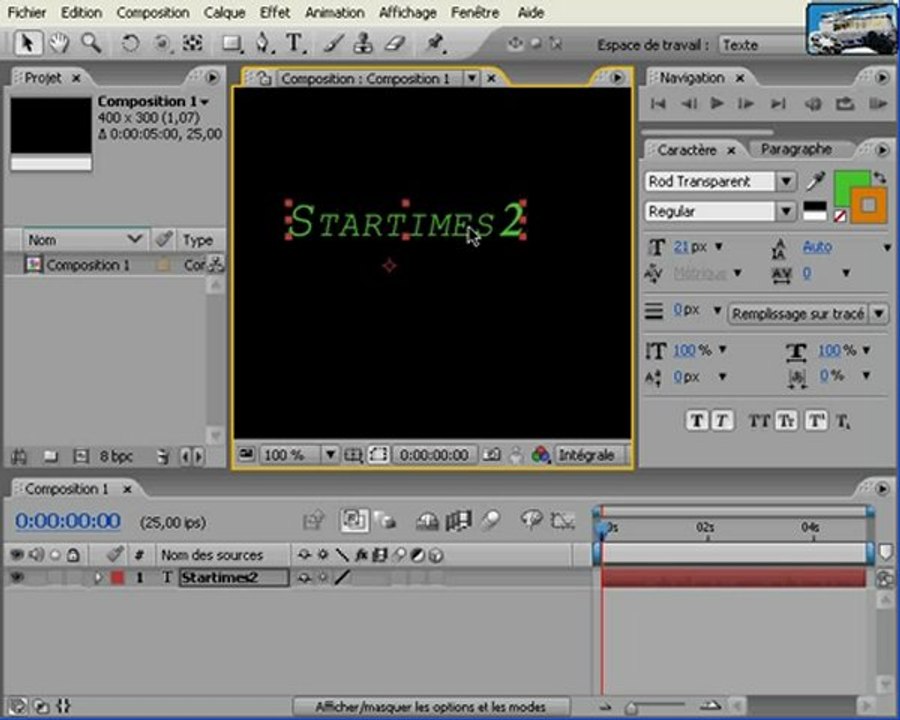
Task: Click the Startimes2 layer name field
Action: pos(234,578)
